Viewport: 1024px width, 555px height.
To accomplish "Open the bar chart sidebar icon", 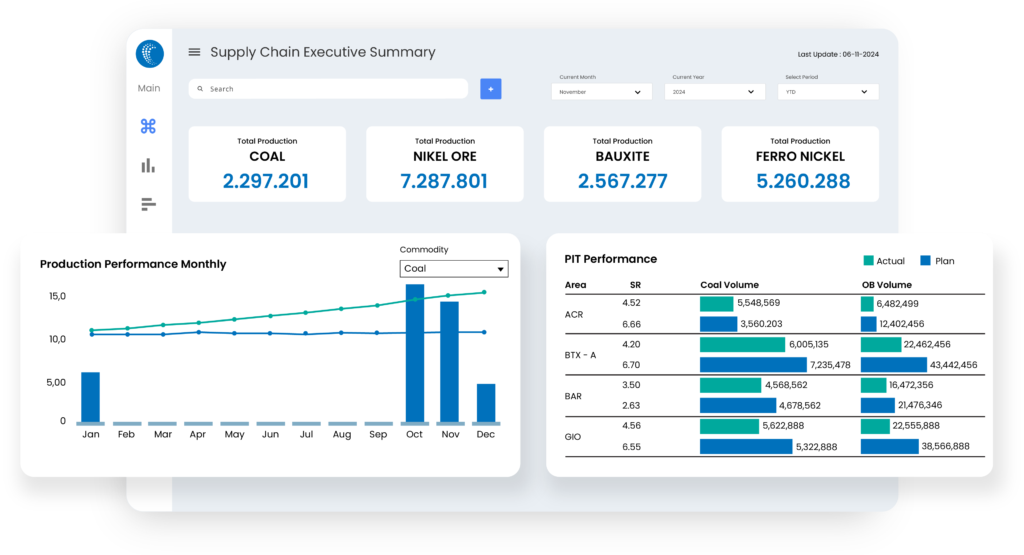I will tap(148, 166).
